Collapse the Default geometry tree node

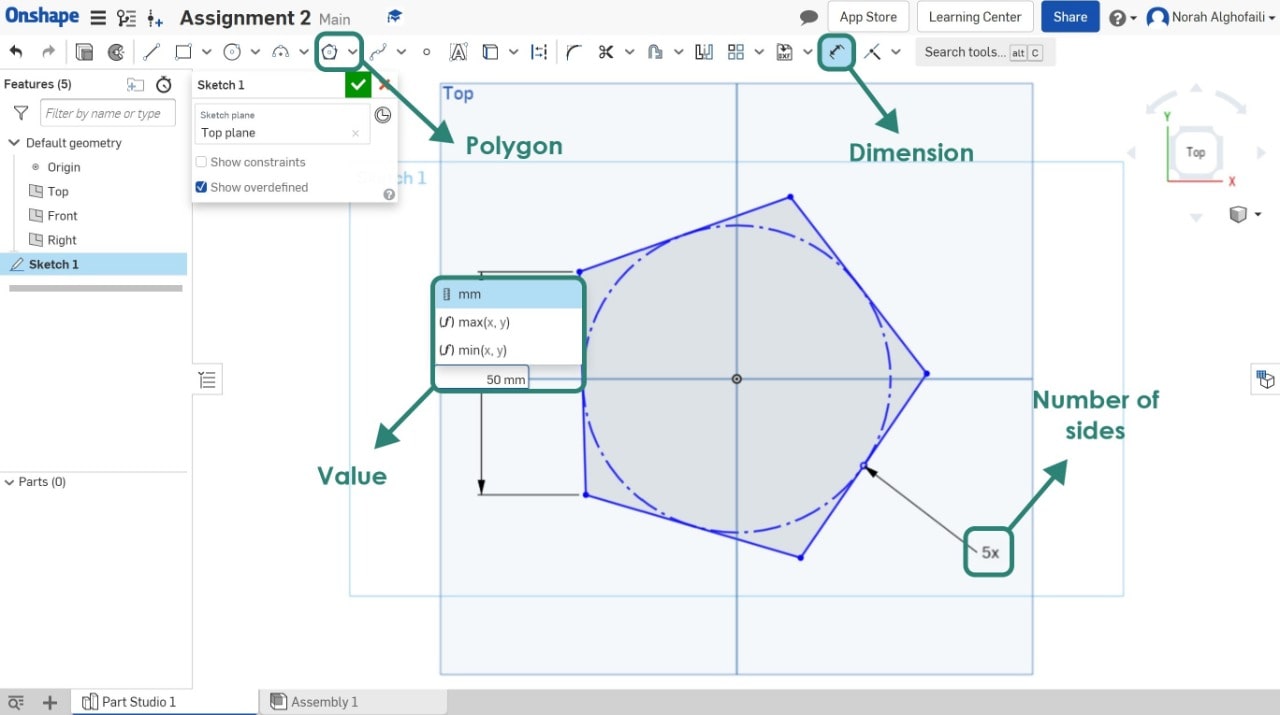[x=14, y=143]
